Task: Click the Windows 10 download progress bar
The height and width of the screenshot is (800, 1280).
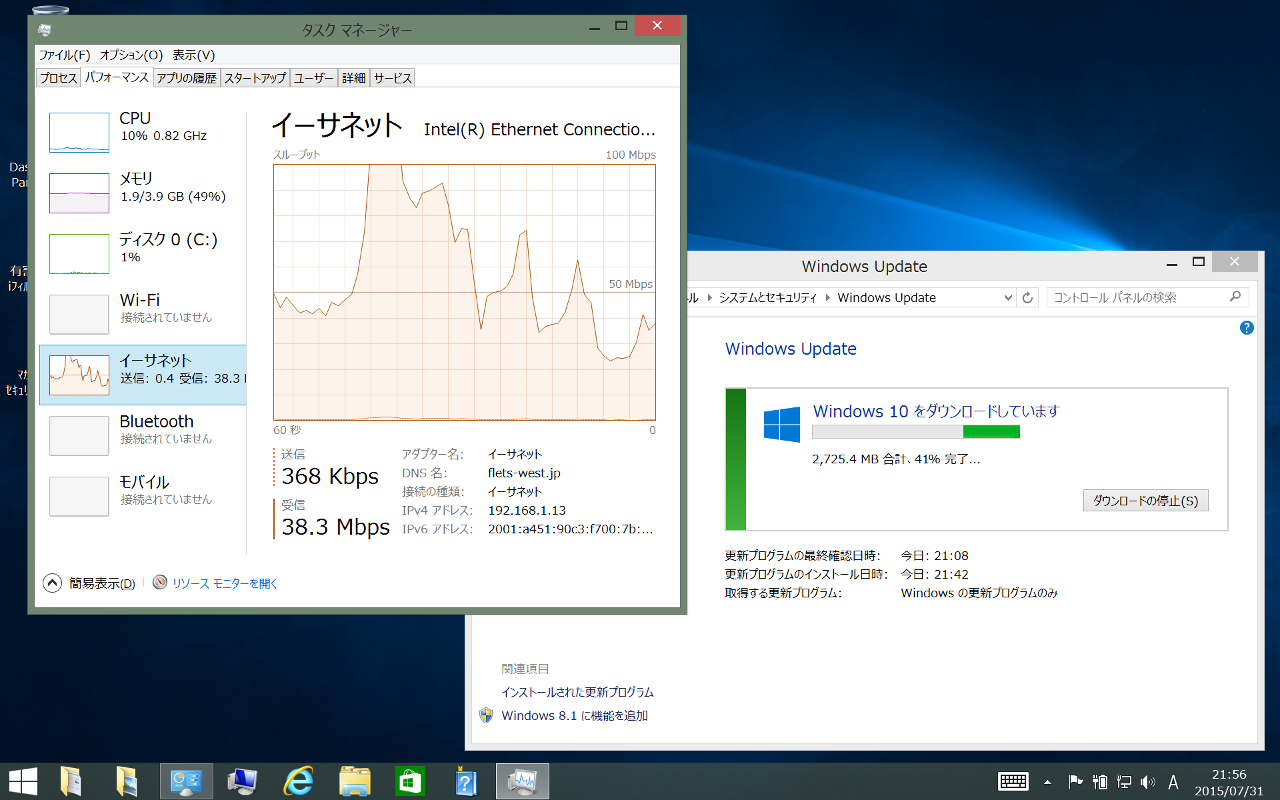Action: tap(916, 432)
